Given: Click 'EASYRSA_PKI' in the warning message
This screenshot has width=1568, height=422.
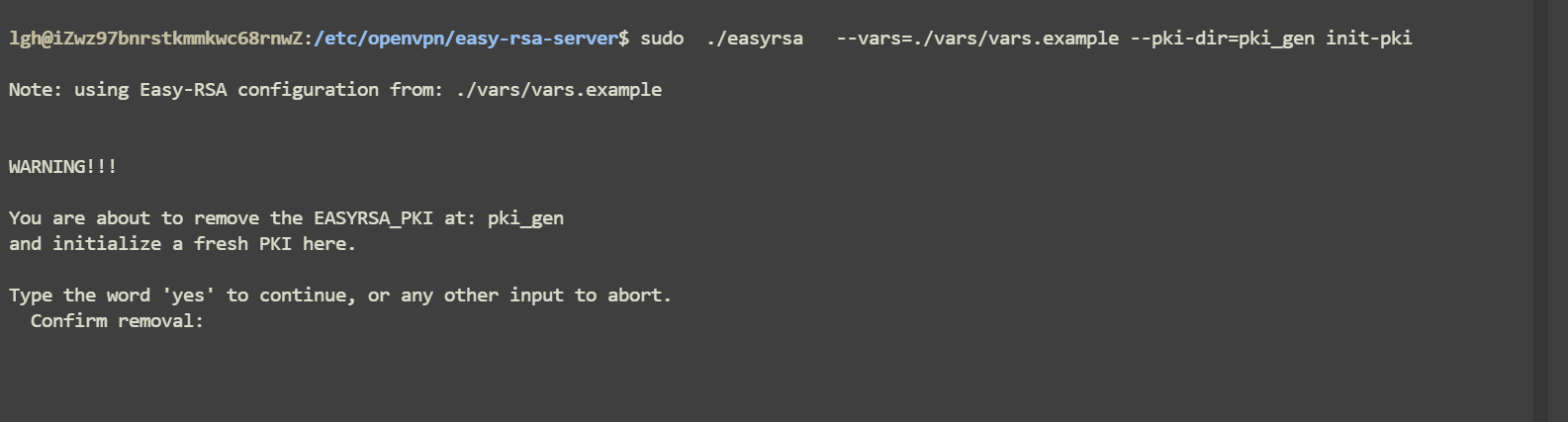Looking at the screenshot, I should click(374, 218).
